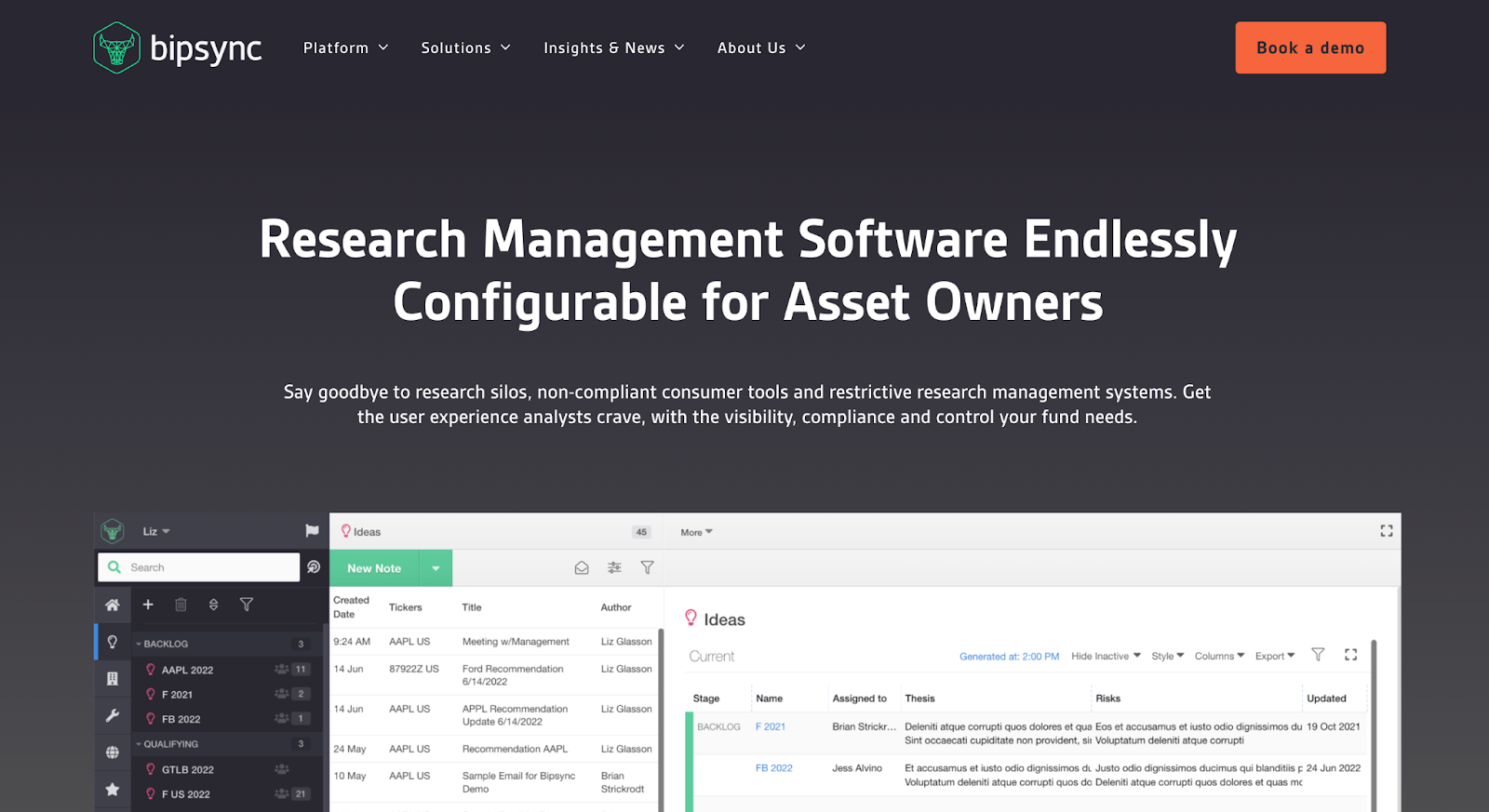Select GTLB 2022 in the tree
This screenshot has width=1489, height=812.
[187, 769]
